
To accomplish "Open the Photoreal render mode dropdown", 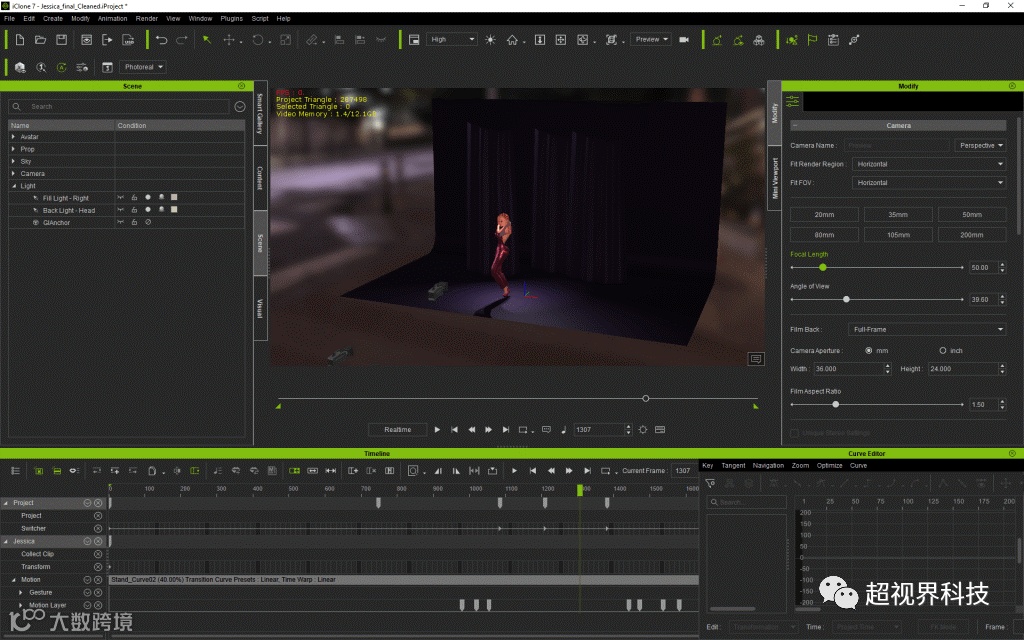I will coord(143,67).
